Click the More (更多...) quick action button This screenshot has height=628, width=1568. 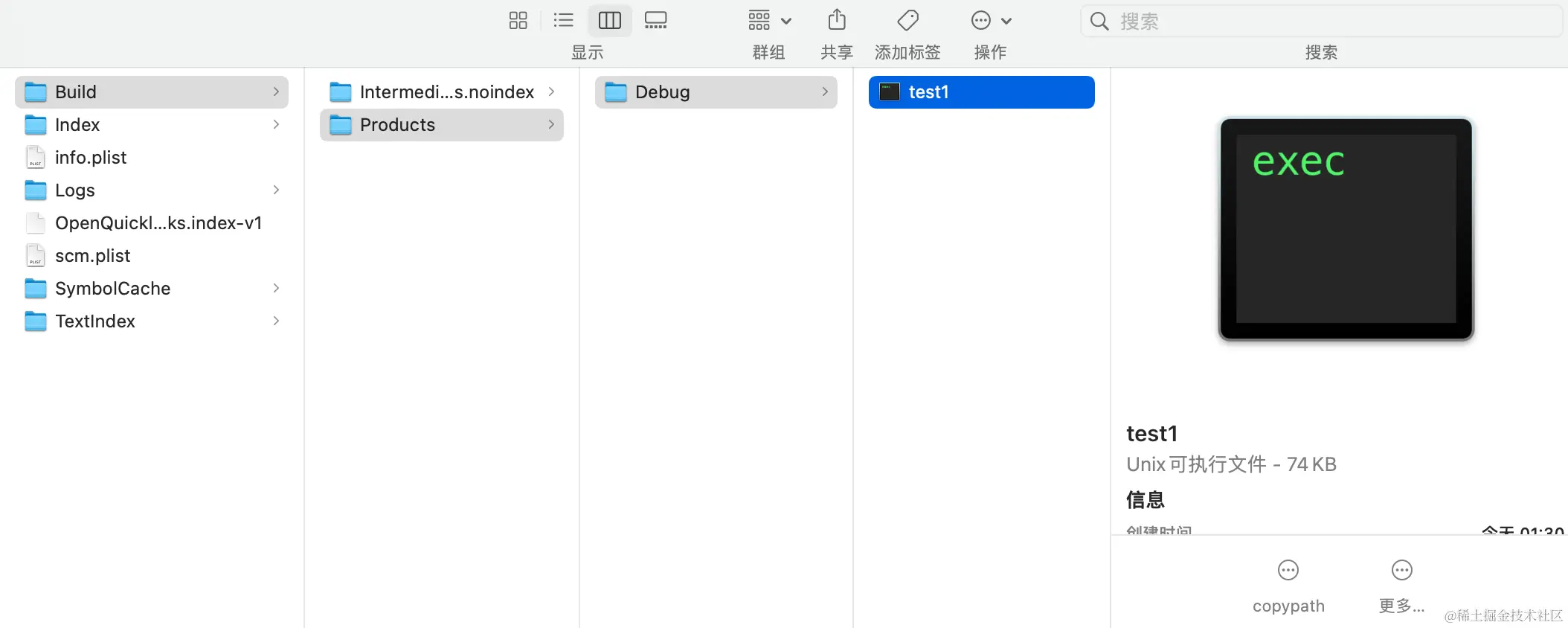pyautogui.click(x=1402, y=587)
